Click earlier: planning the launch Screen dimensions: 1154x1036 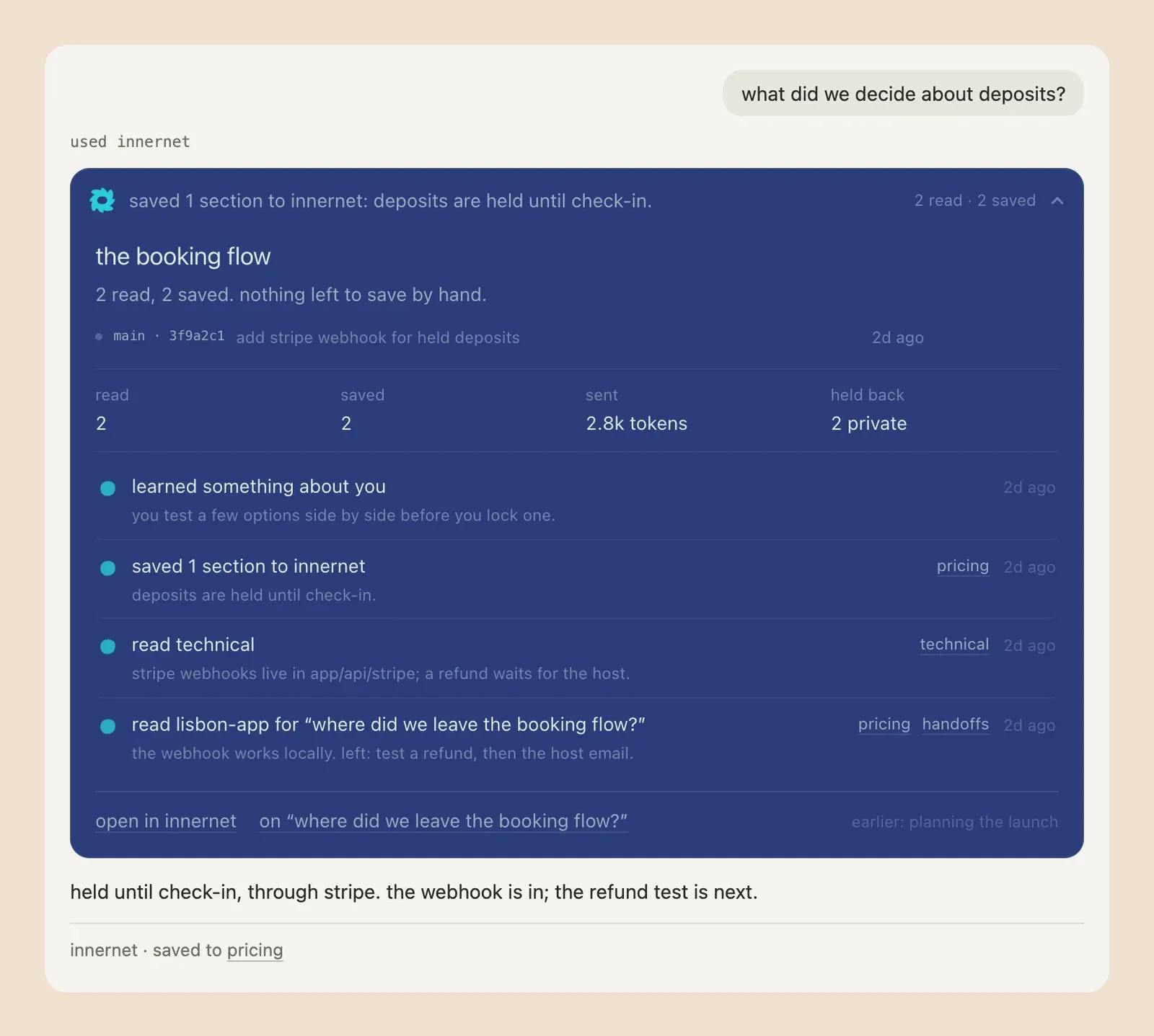pyautogui.click(x=955, y=822)
